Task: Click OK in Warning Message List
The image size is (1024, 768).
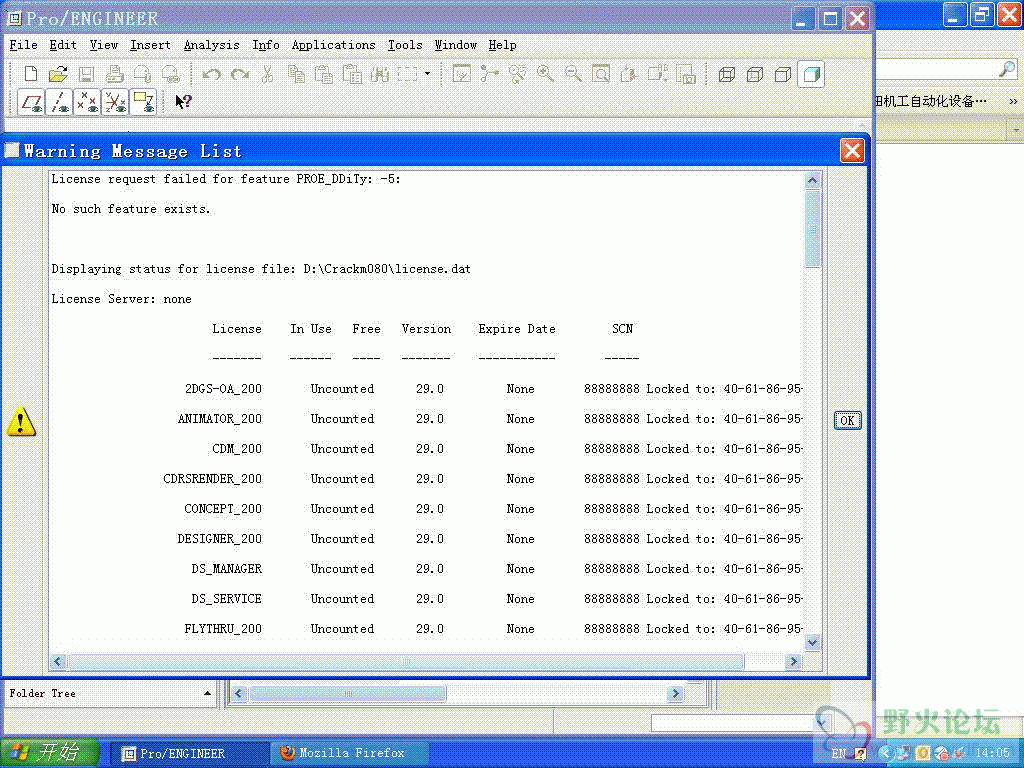Action: (x=847, y=421)
